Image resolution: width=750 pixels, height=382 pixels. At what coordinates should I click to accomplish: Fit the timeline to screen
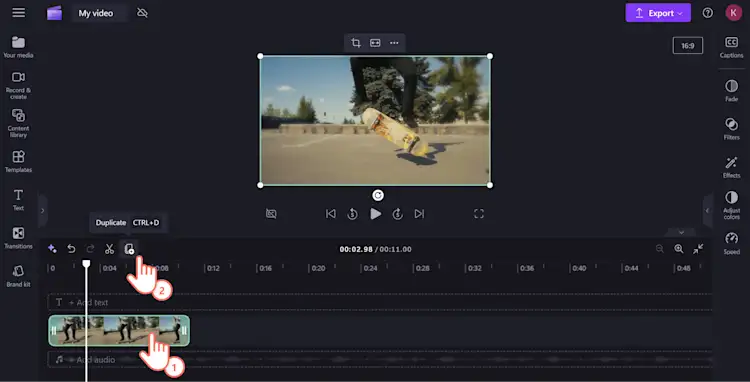[698, 249]
